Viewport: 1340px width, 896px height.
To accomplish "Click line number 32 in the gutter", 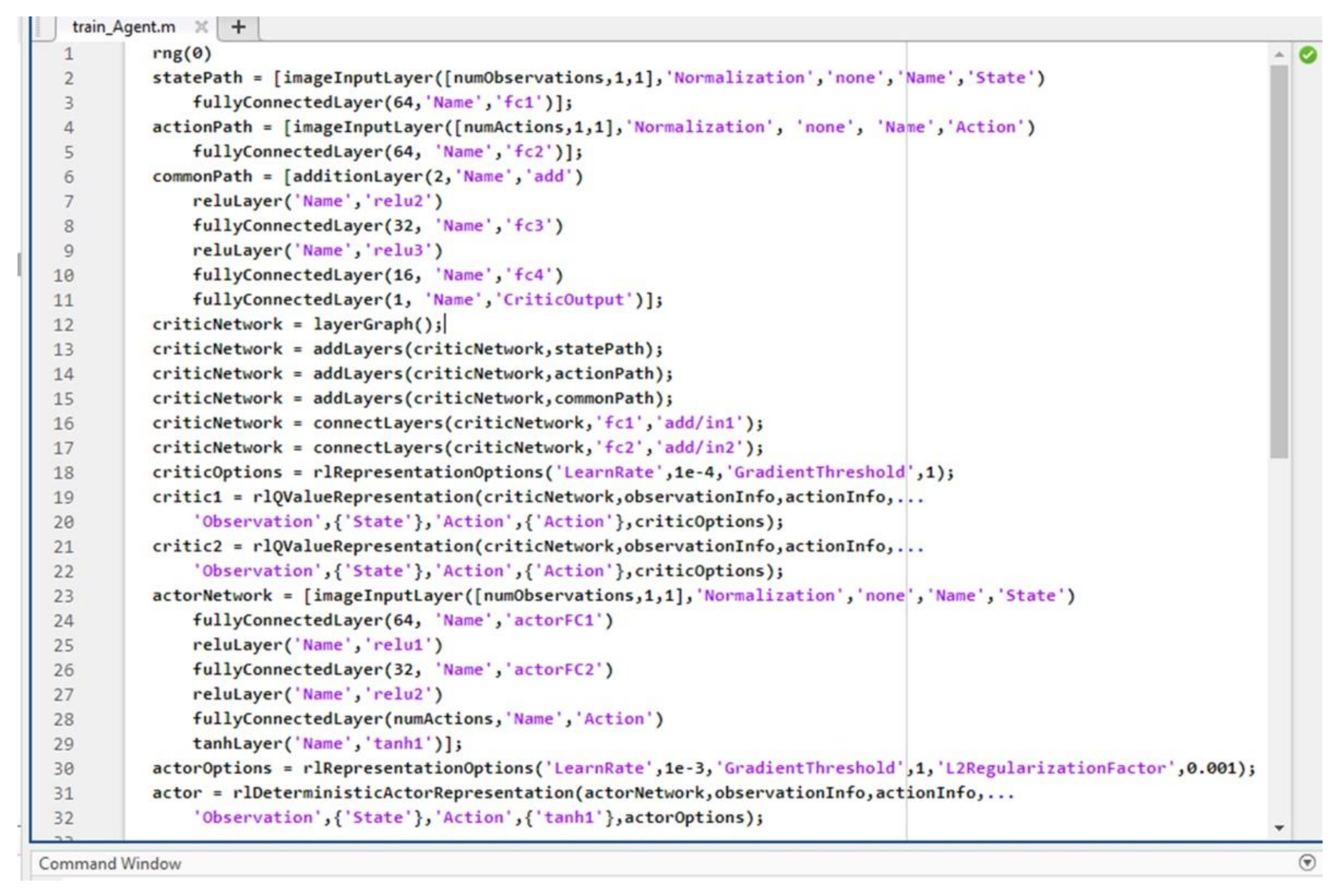I will point(64,818).
